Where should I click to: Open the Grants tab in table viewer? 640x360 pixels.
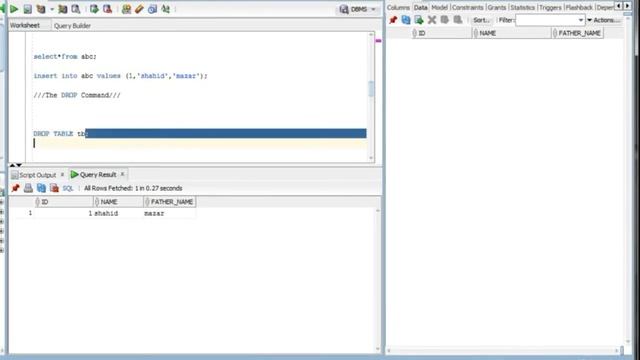pyautogui.click(x=496, y=7)
